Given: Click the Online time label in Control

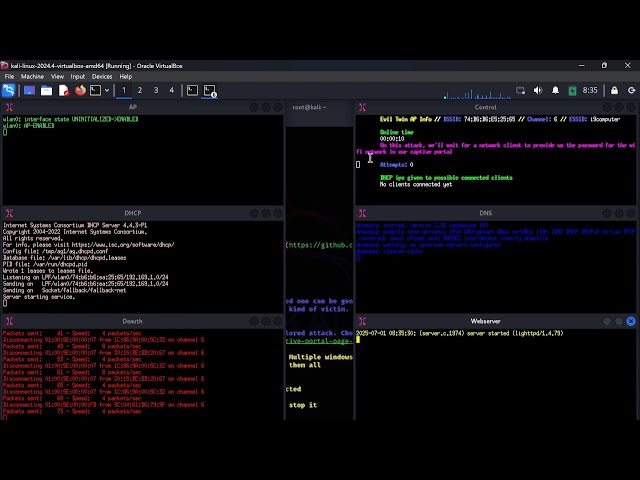Looking at the screenshot, I should pyautogui.click(x=397, y=132).
